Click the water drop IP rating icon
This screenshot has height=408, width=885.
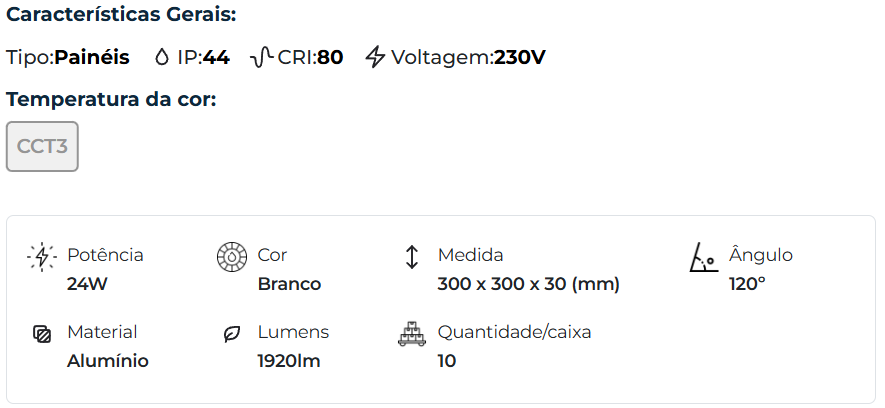point(162,57)
